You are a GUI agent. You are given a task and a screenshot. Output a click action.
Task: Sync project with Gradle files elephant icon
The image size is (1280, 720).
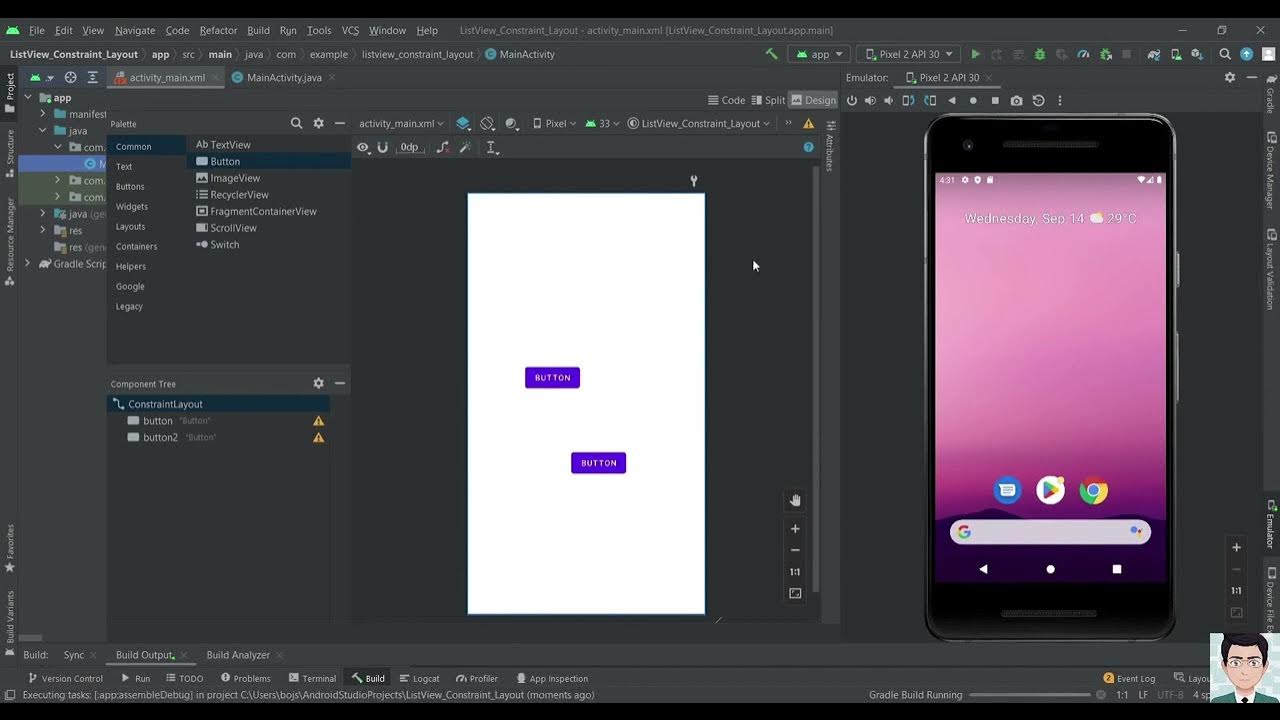[1154, 54]
